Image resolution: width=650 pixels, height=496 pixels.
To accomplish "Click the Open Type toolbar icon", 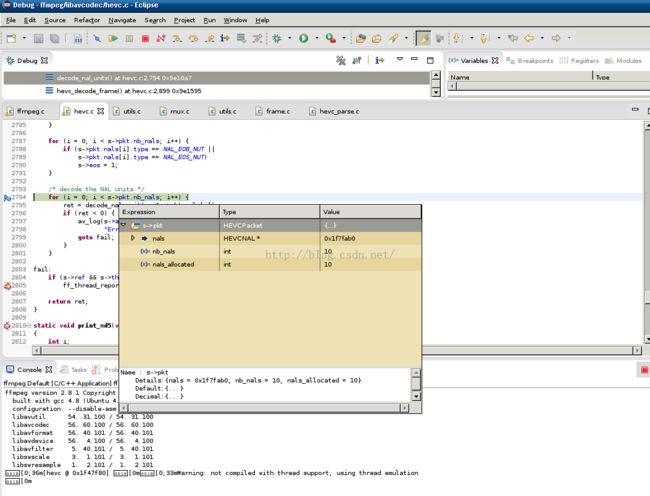I will click(x=361, y=39).
